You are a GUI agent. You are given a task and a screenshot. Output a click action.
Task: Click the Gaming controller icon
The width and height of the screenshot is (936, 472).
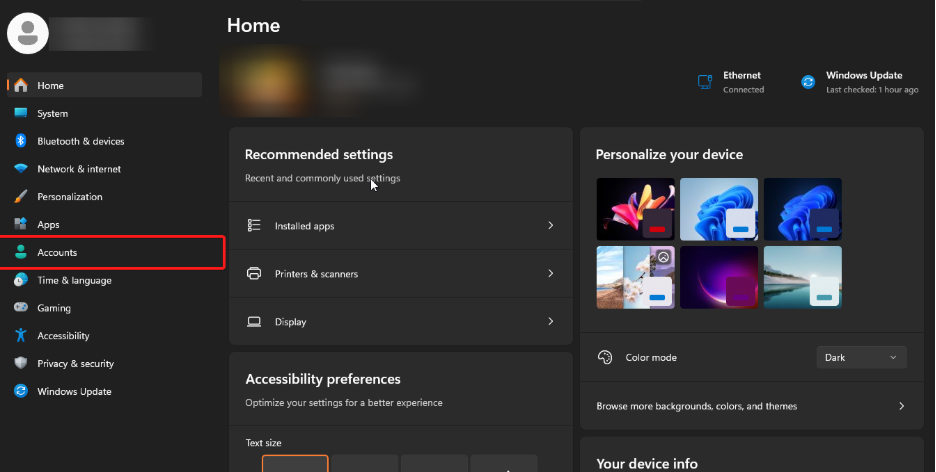(x=20, y=308)
